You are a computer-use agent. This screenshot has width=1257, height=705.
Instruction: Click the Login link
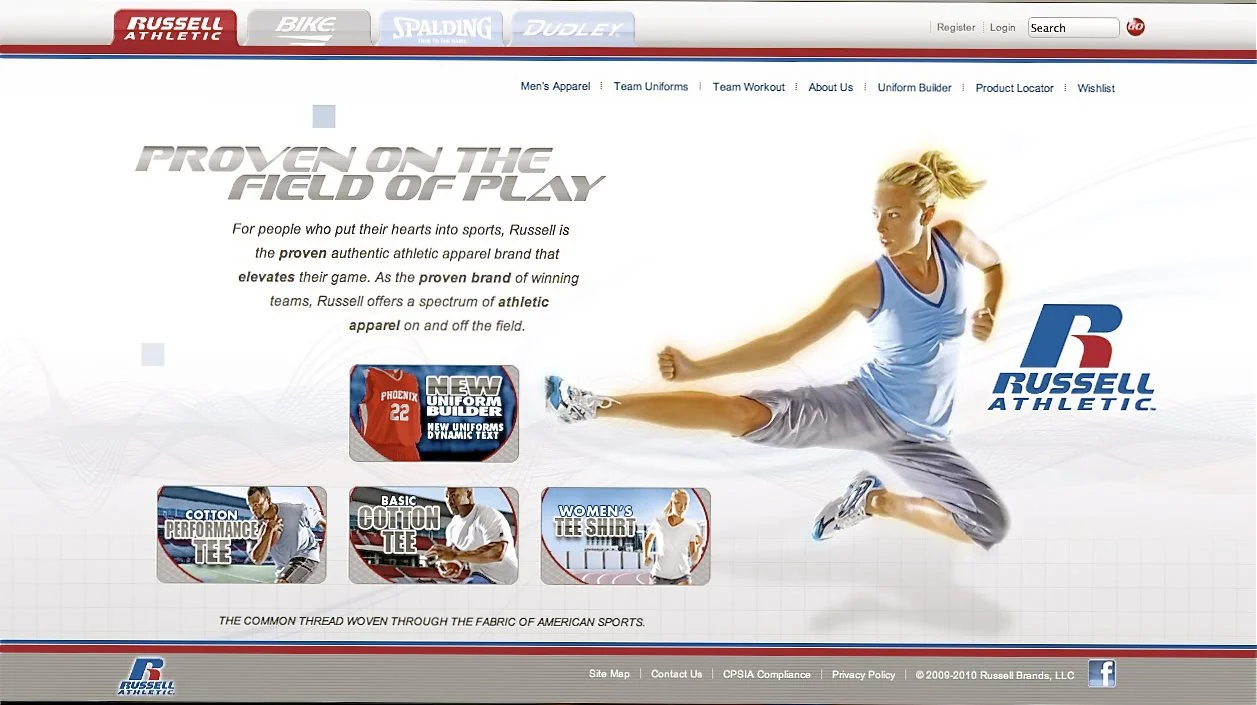tap(1002, 28)
